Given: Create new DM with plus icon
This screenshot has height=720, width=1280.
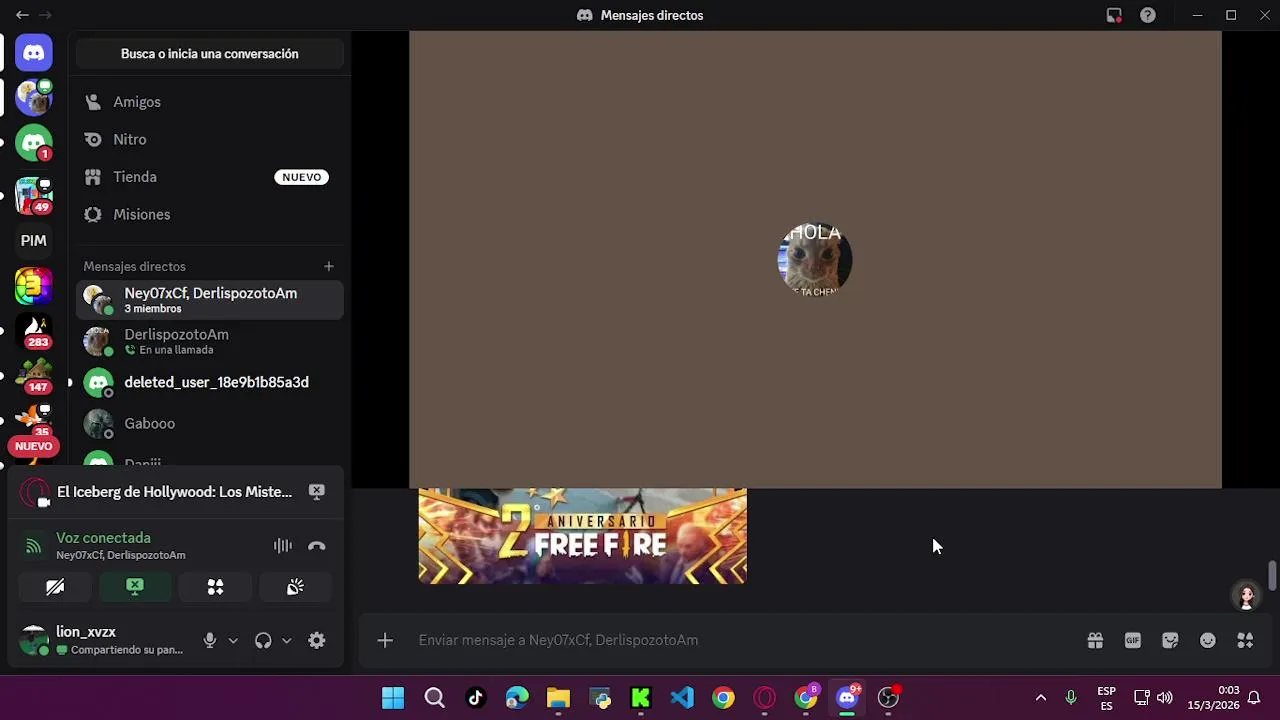Looking at the screenshot, I should pos(328,266).
